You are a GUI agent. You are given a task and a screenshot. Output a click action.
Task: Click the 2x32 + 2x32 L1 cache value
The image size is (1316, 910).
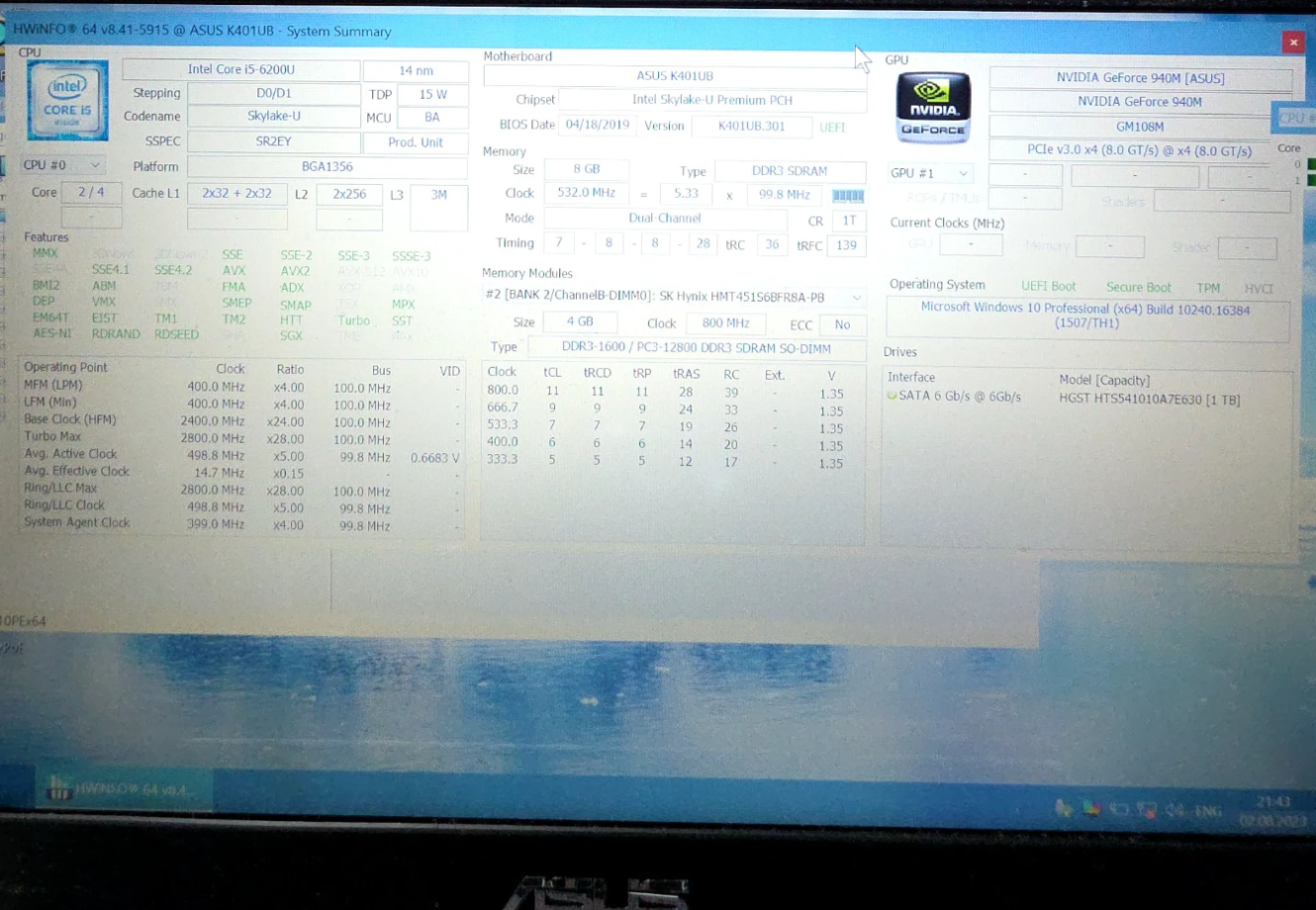pos(236,194)
